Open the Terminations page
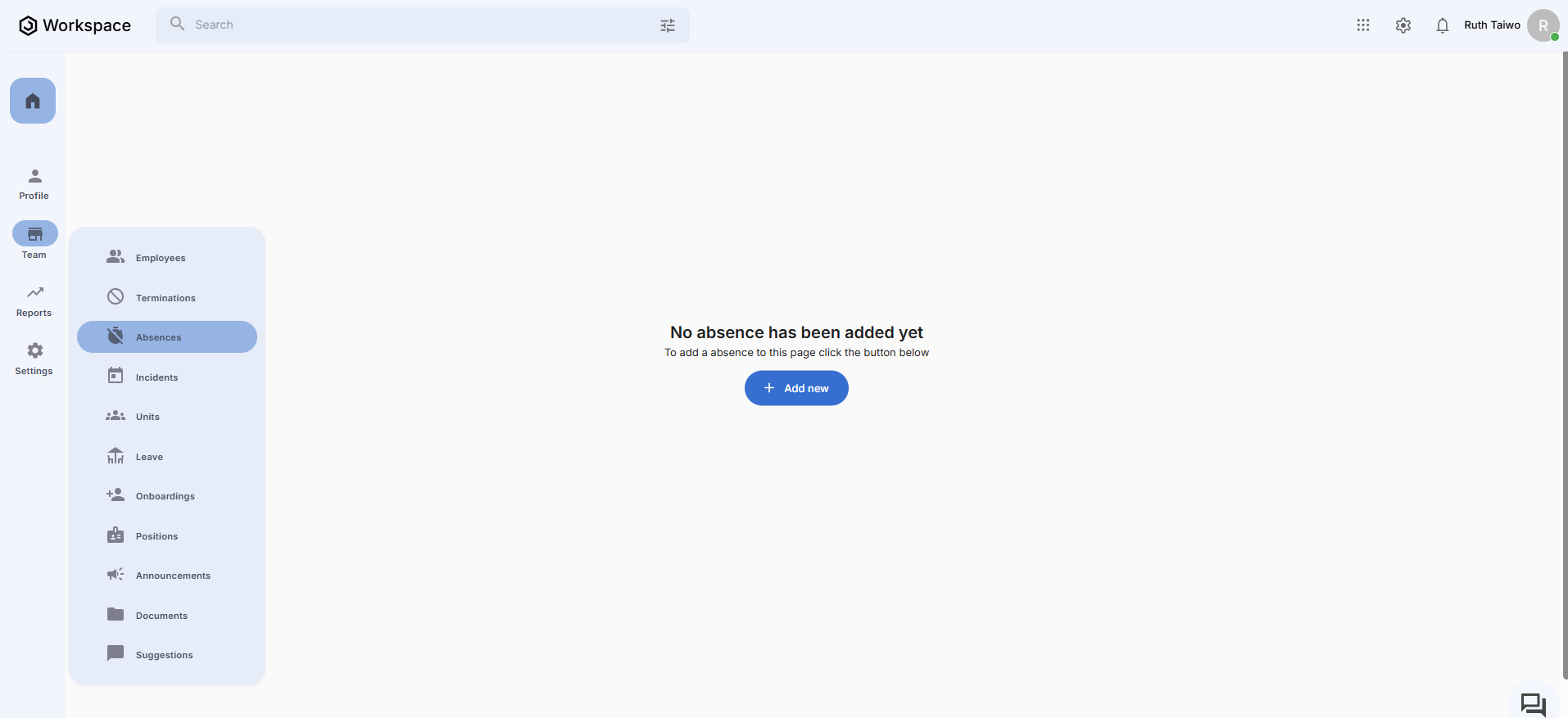This screenshot has height=718, width=1568. point(165,298)
